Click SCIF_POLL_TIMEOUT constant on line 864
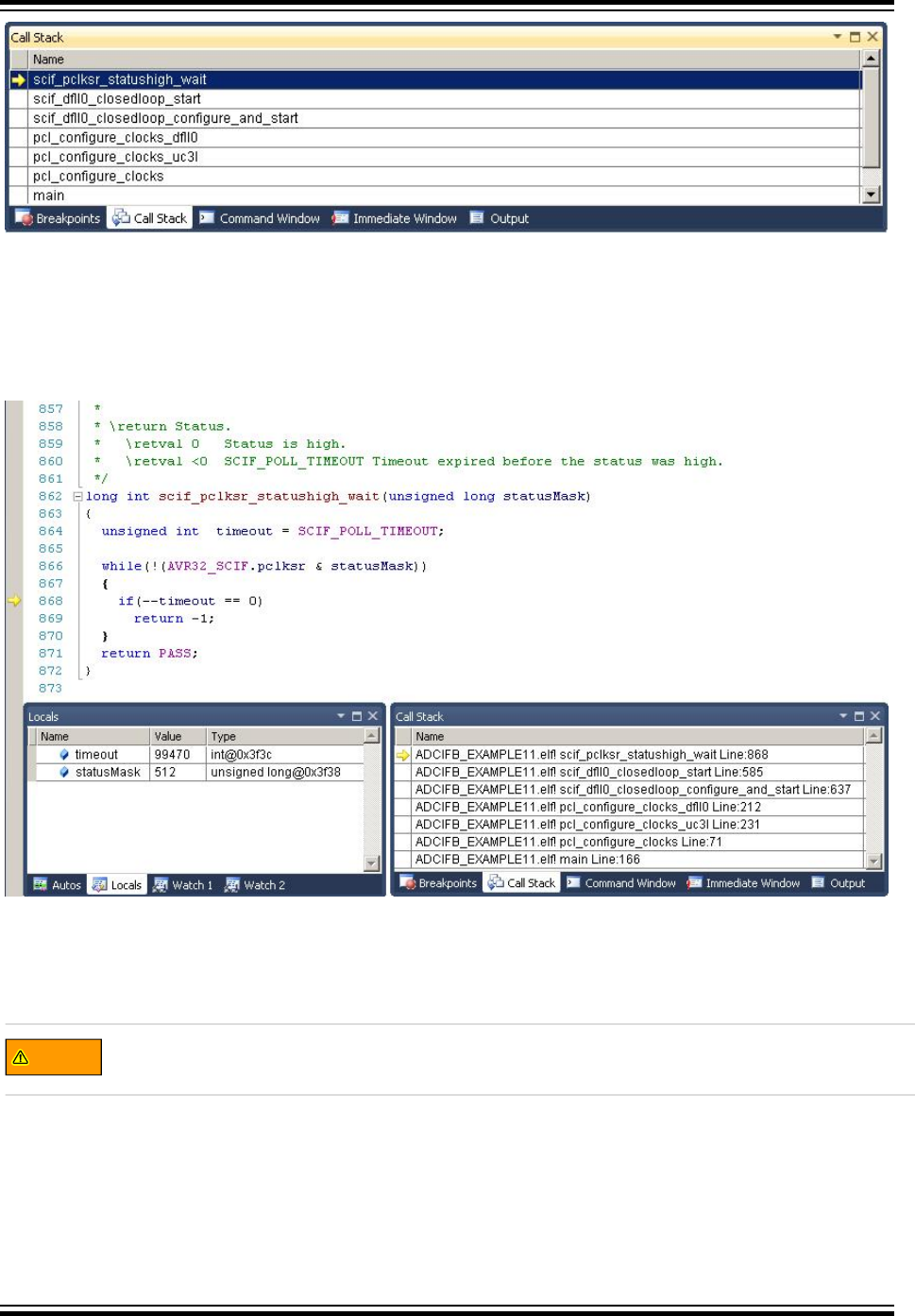The height and width of the screenshot is (1316, 915). pos(368,531)
